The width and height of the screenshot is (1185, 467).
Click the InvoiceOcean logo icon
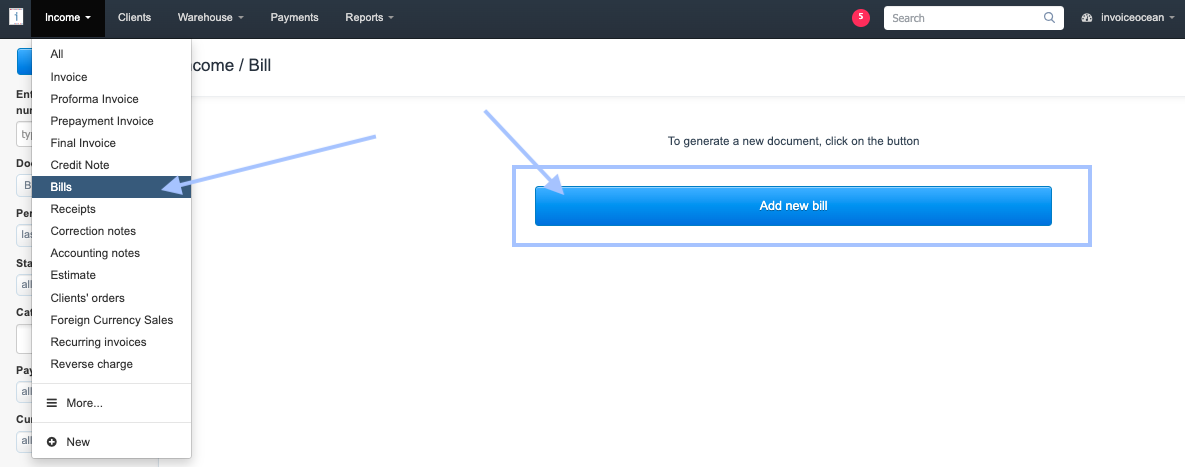pyautogui.click(x=16, y=18)
